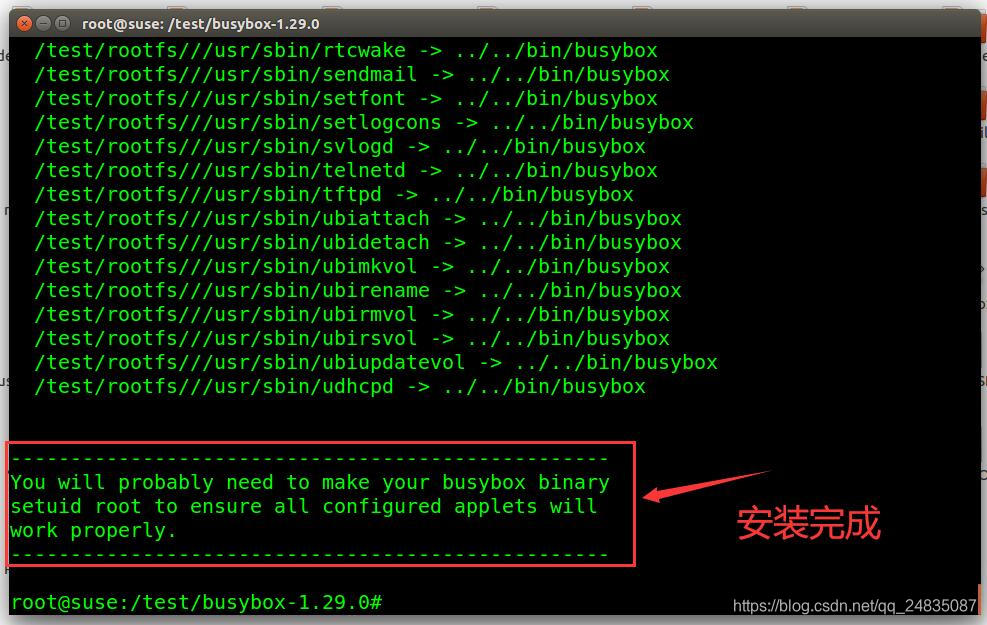Maximize the terminal window
The image size is (987, 625).
pyautogui.click(x=62, y=24)
